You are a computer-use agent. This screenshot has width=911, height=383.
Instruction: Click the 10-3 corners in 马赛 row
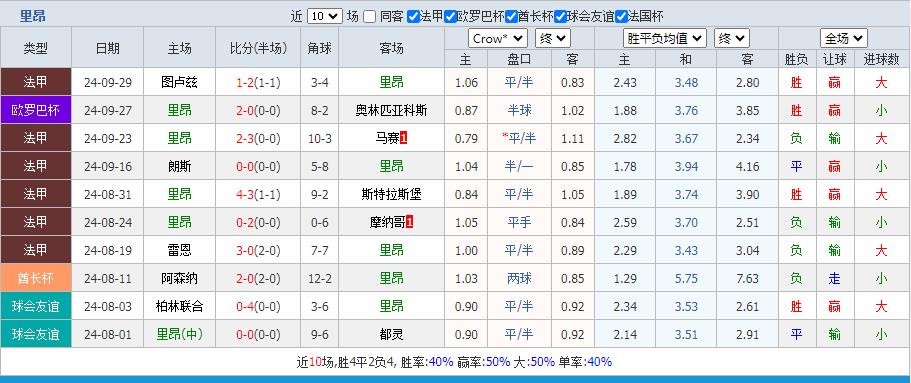tap(320, 138)
